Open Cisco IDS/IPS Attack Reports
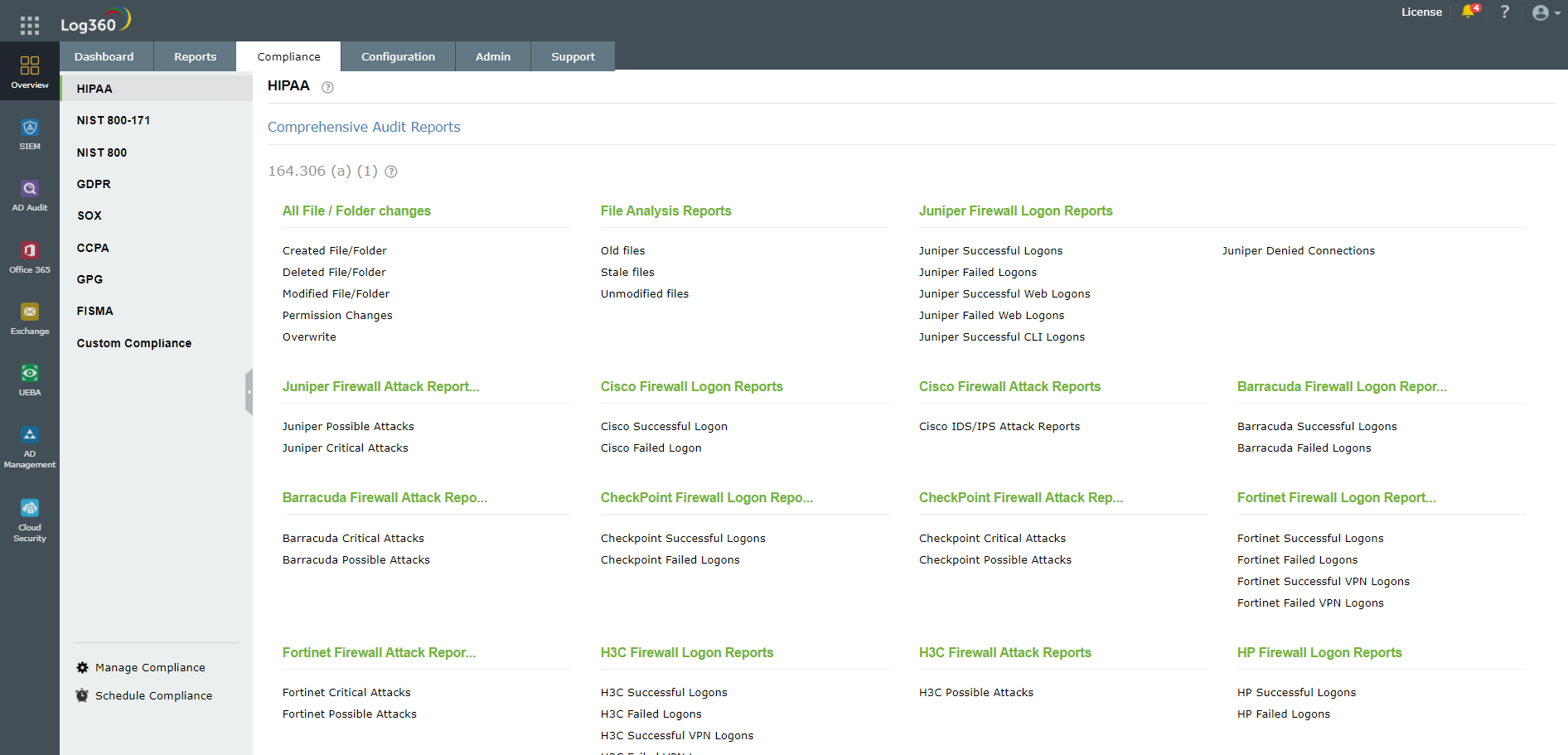The image size is (1568, 755). click(999, 426)
